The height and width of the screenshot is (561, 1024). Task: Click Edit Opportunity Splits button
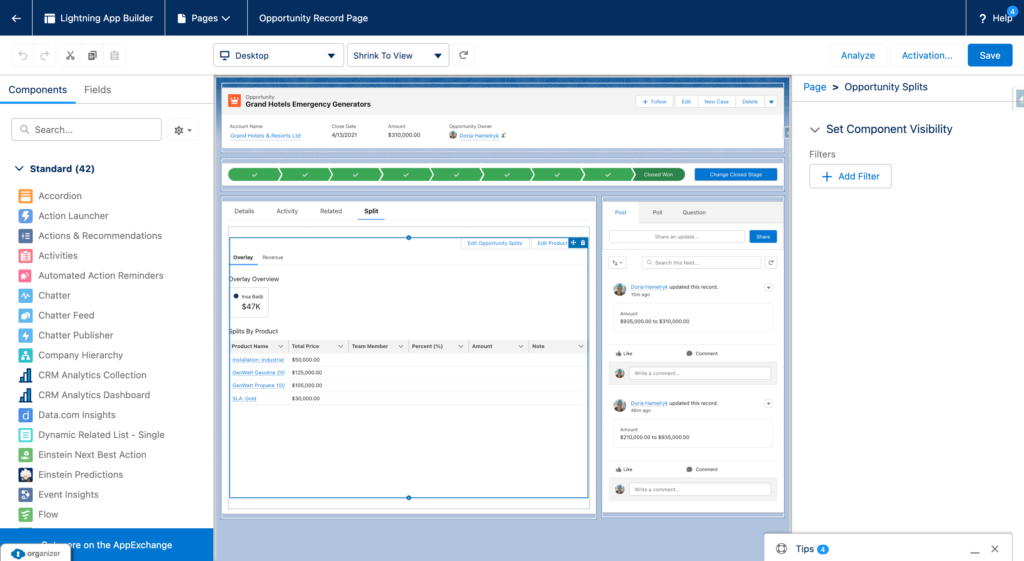point(495,243)
